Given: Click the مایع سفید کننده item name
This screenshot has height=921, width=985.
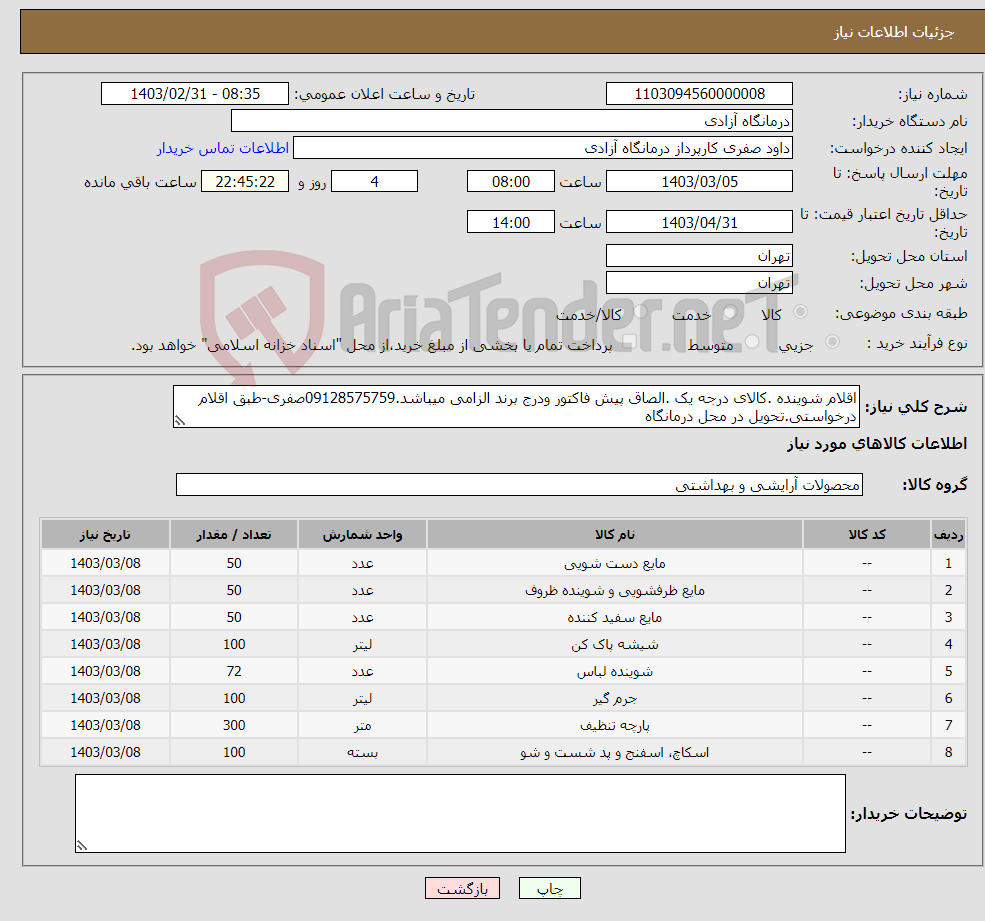Looking at the screenshot, I should (614, 618).
